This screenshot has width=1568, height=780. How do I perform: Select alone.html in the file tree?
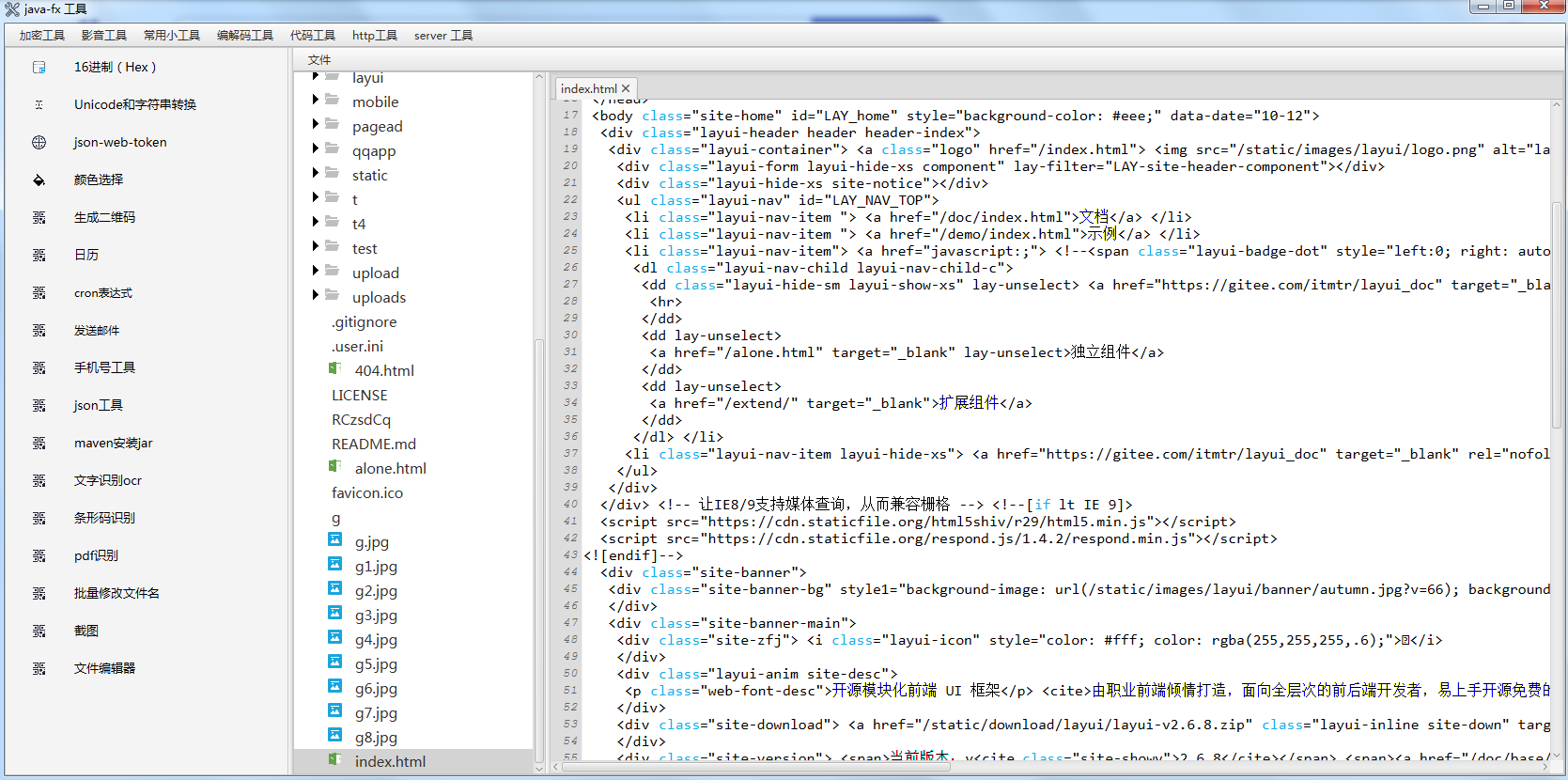pyautogui.click(x=390, y=468)
